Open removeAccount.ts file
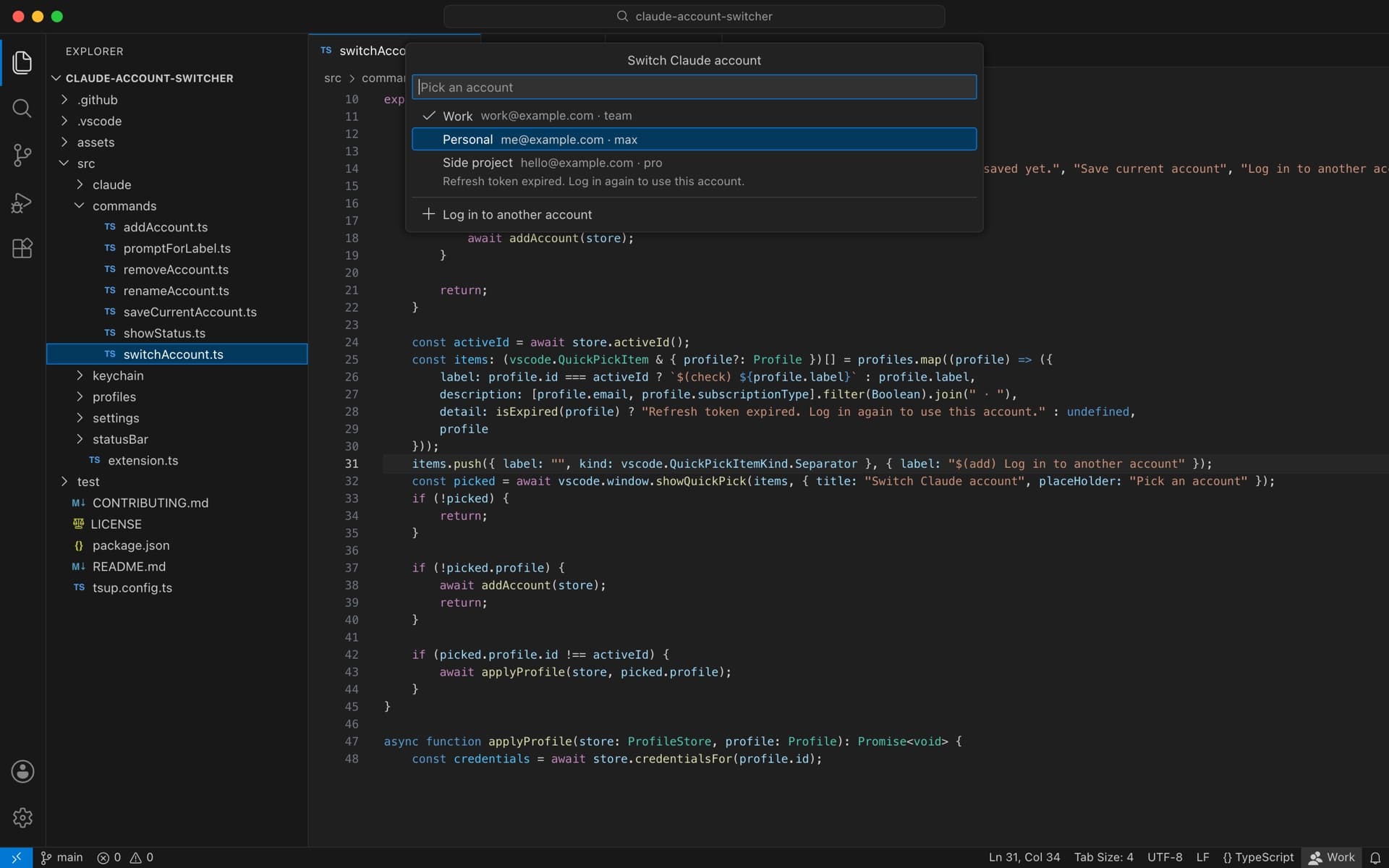 [177, 269]
